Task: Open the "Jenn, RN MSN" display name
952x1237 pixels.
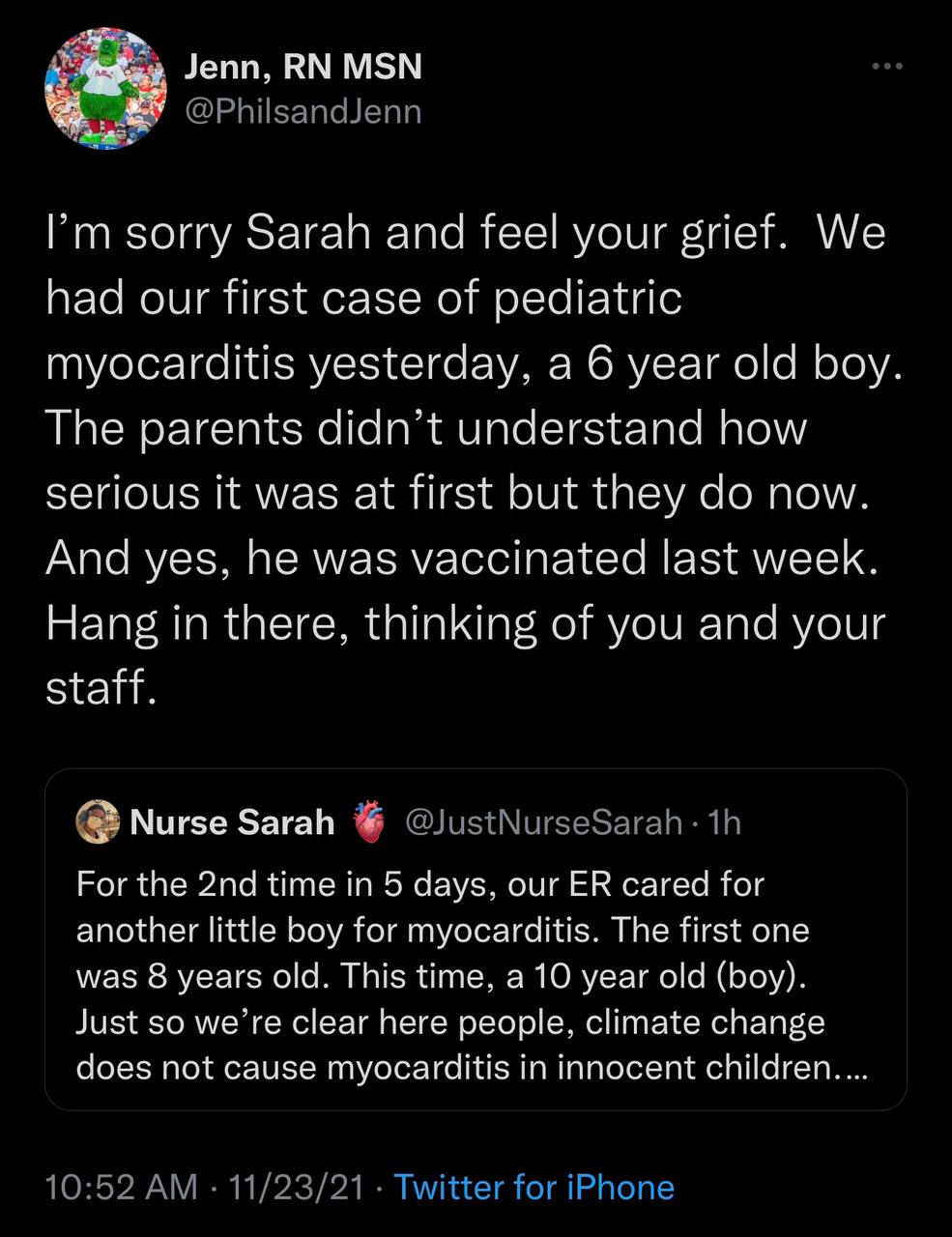Action: (x=303, y=67)
